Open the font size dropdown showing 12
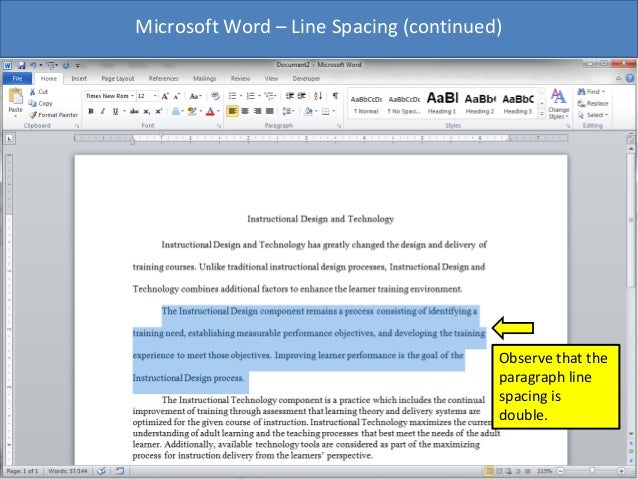The image size is (638, 479). tap(155, 96)
